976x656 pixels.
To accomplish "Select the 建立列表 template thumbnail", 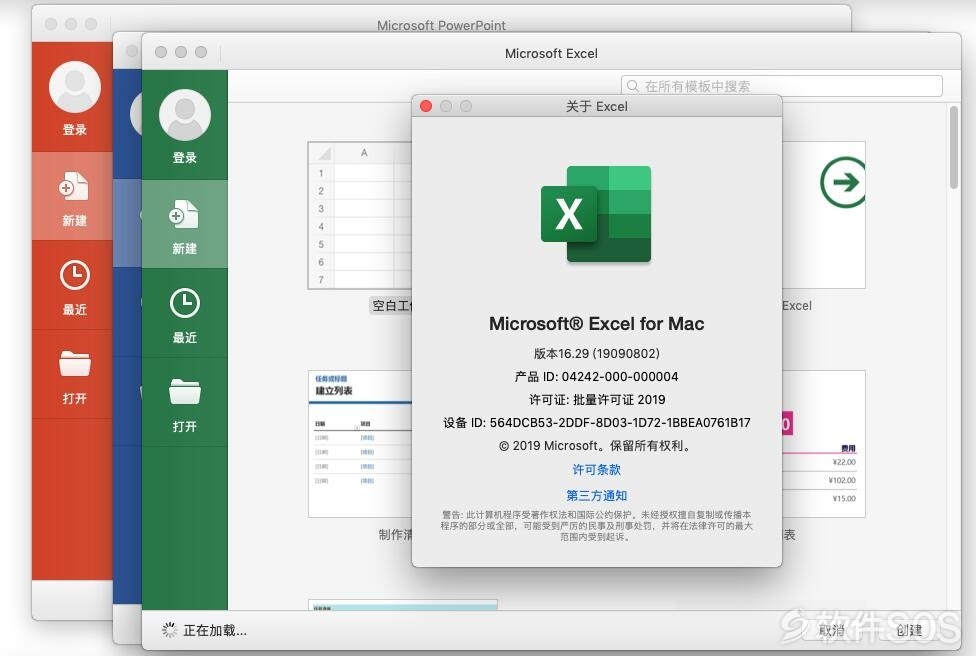I will click(x=360, y=444).
